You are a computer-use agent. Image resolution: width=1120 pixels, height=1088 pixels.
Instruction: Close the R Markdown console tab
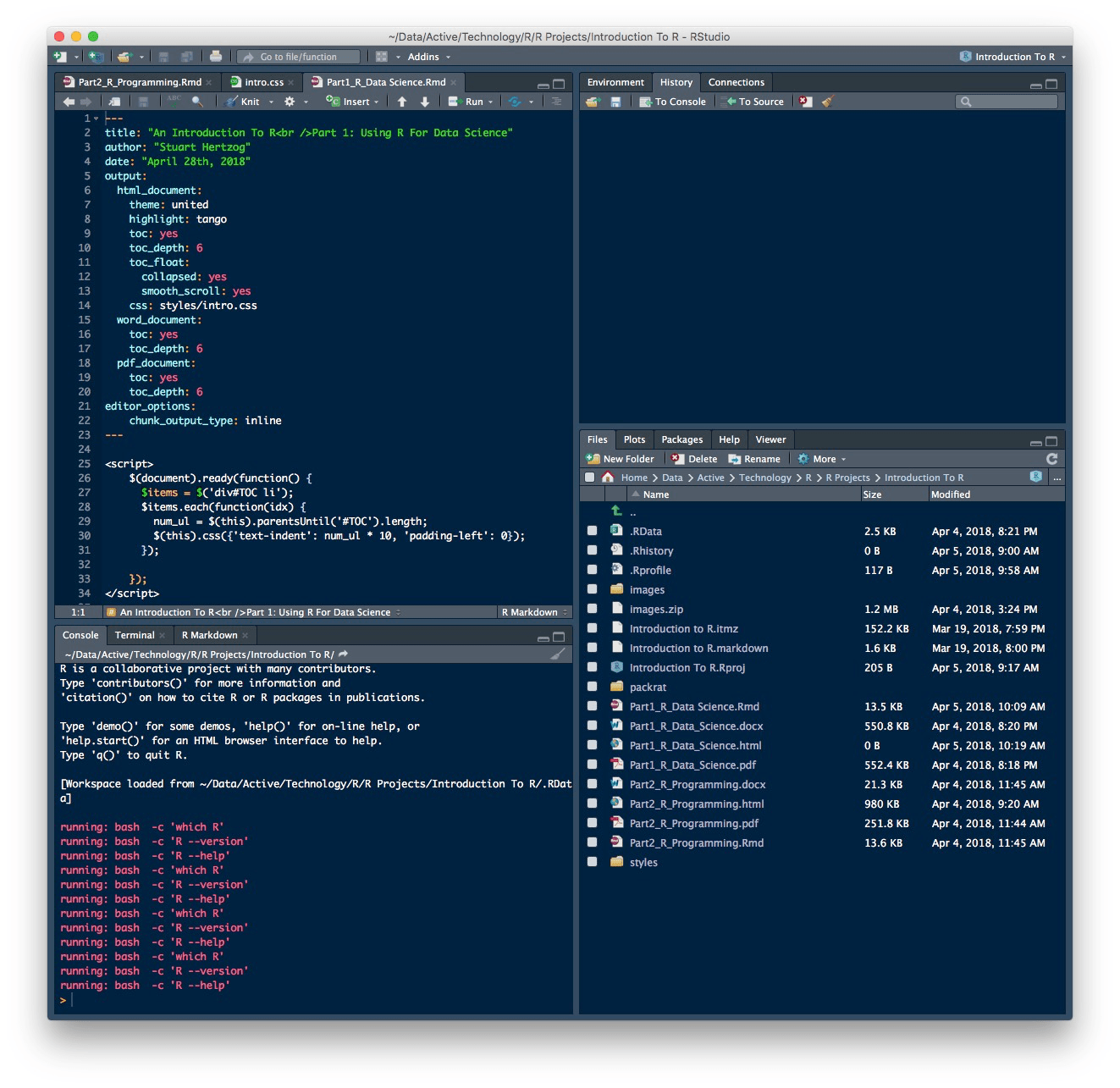[x=246, y=635]
